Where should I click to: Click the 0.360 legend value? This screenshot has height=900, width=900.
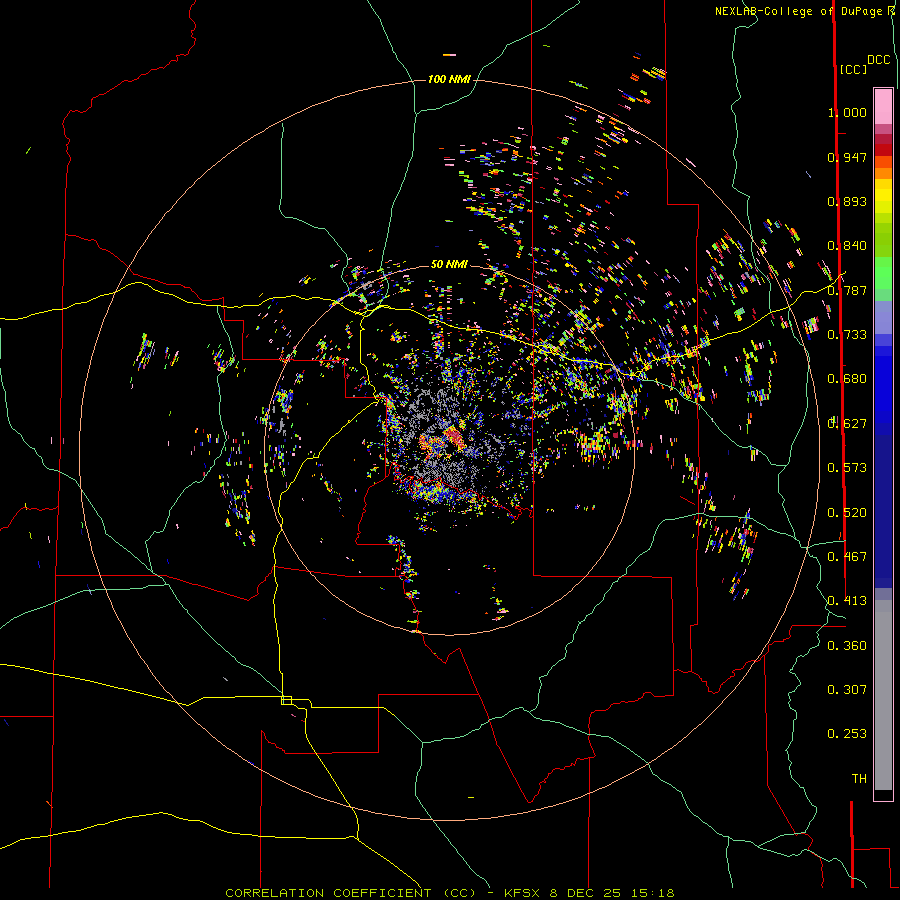click(847, 646)
